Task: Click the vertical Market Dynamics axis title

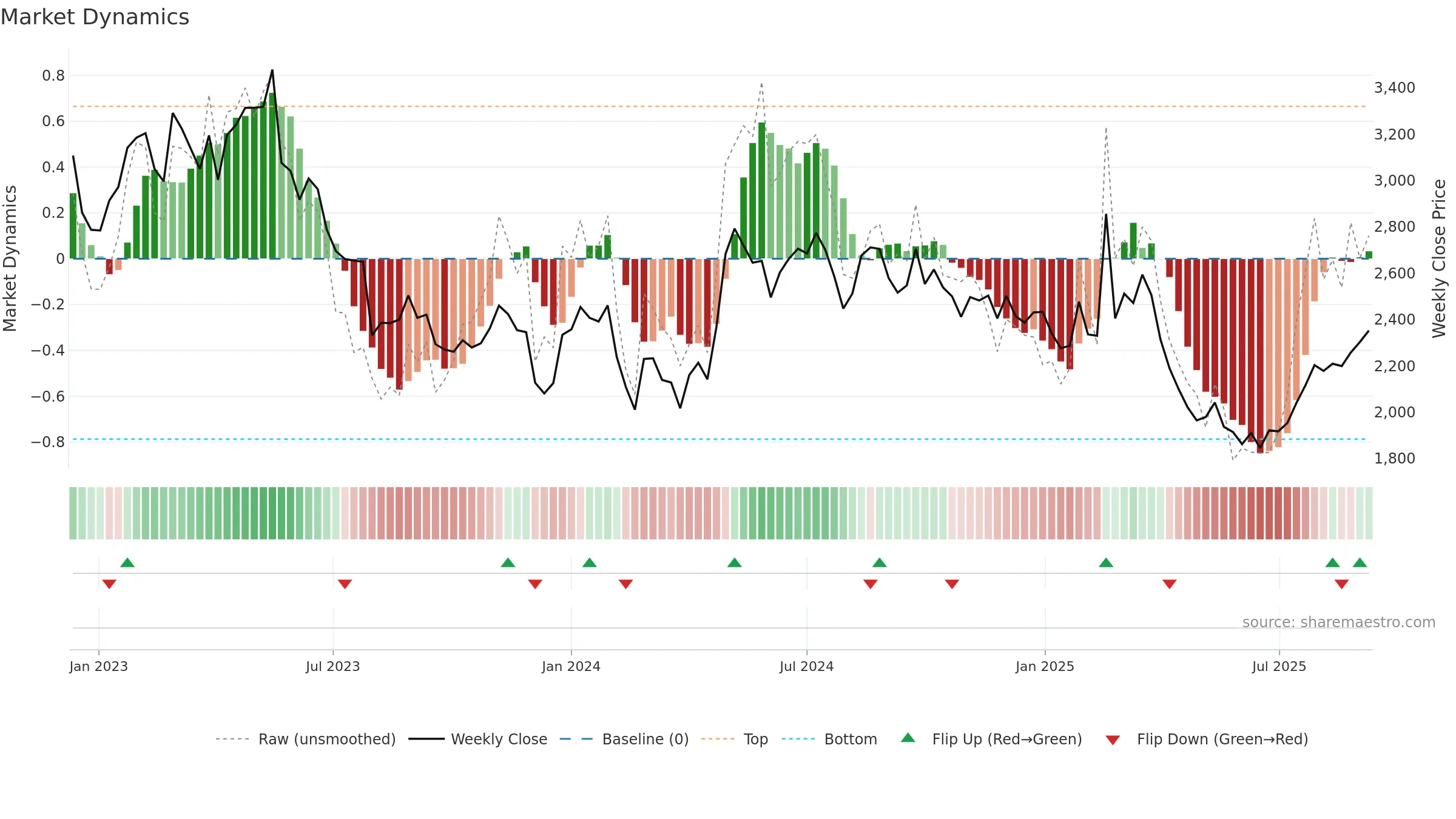Action: tap(10, 258)
